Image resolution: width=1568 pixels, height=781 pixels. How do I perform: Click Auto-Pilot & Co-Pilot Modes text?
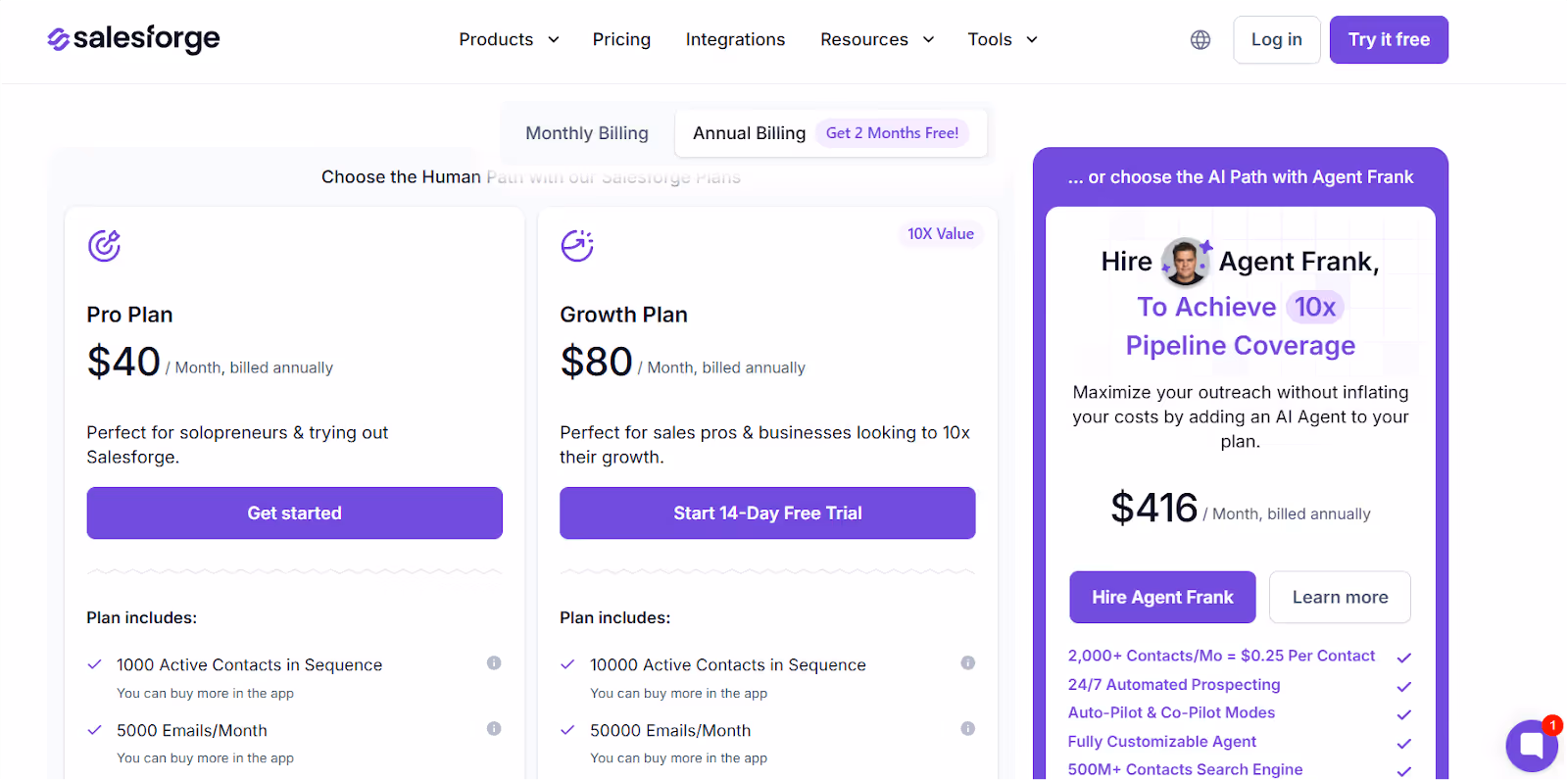[1171, 712]
